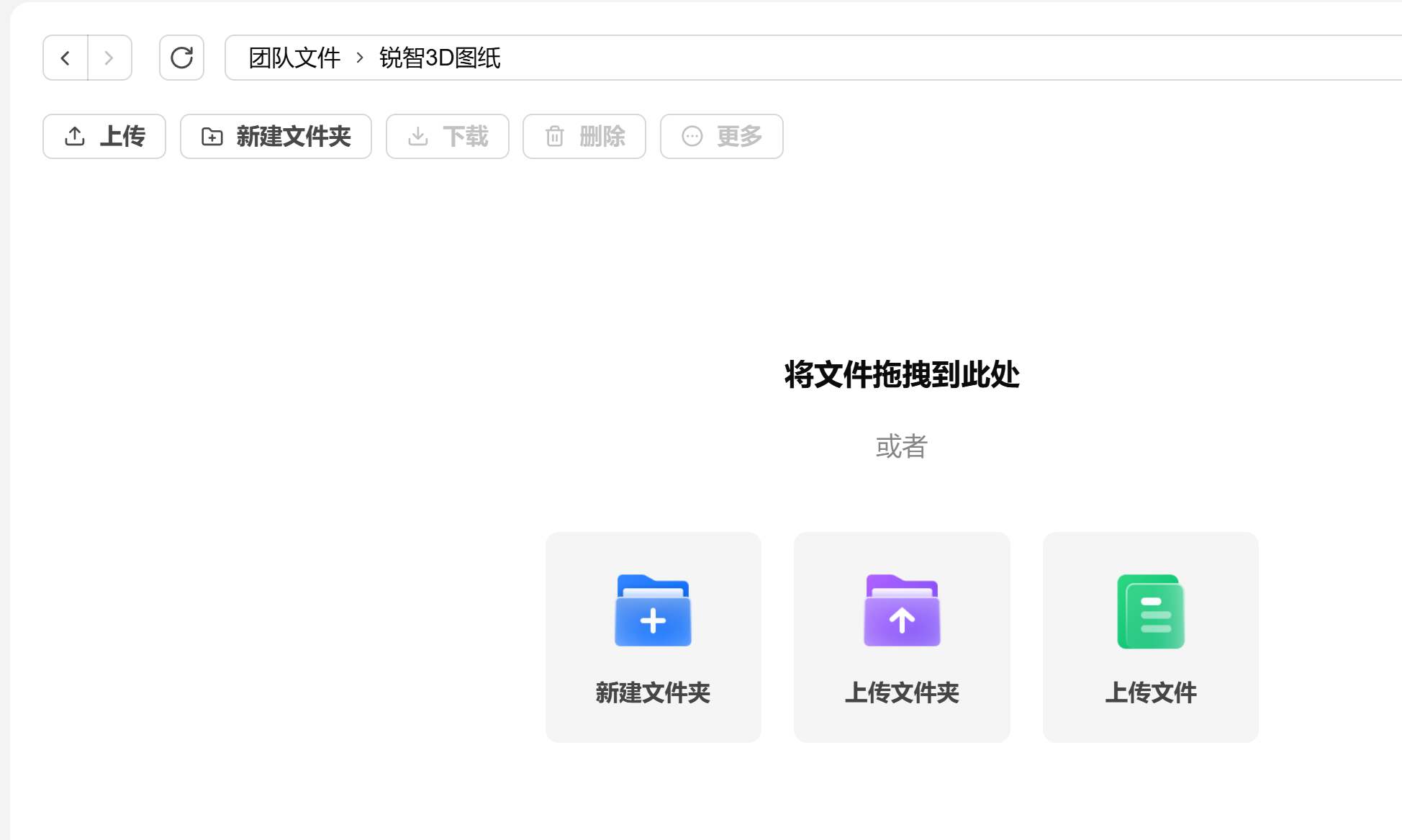Click the 新建文件夹 toolbar button
1402x840 pixels.
276,136
